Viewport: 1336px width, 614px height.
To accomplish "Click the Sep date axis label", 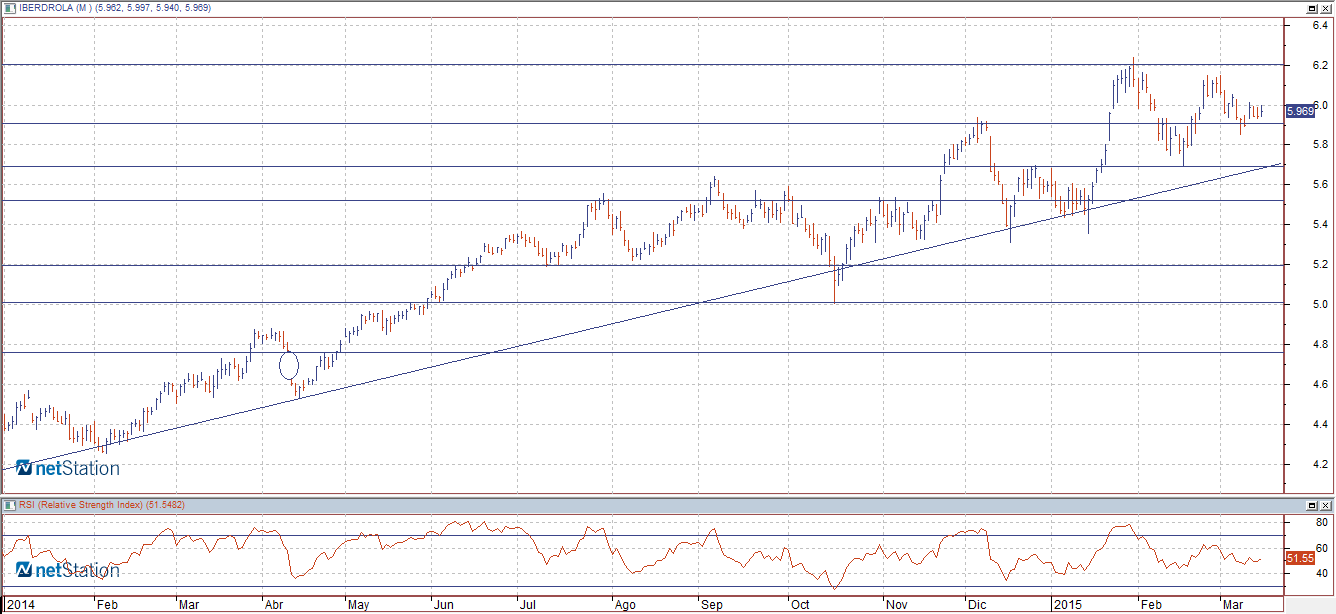I will (x=711, y=605).
